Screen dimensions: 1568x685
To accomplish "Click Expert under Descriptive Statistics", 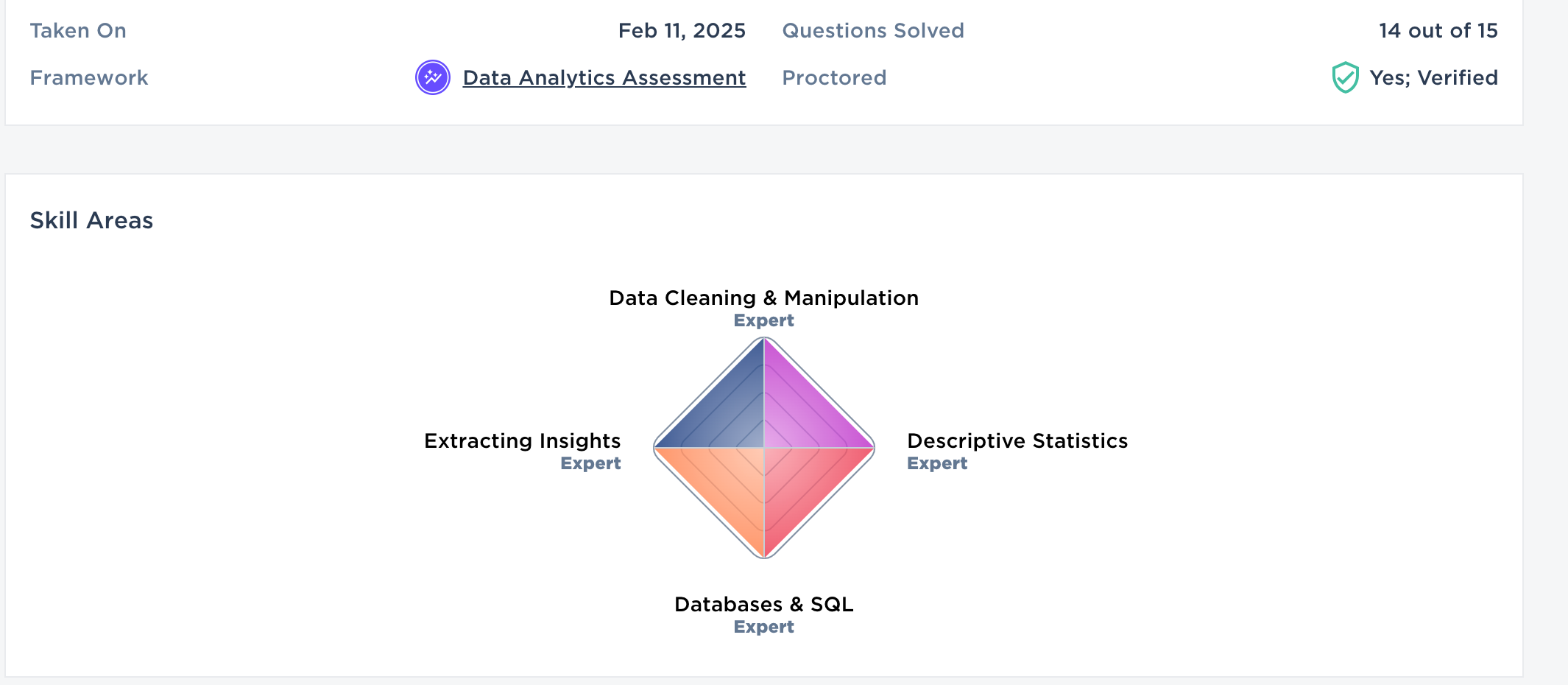I will [x=936, y=463].
